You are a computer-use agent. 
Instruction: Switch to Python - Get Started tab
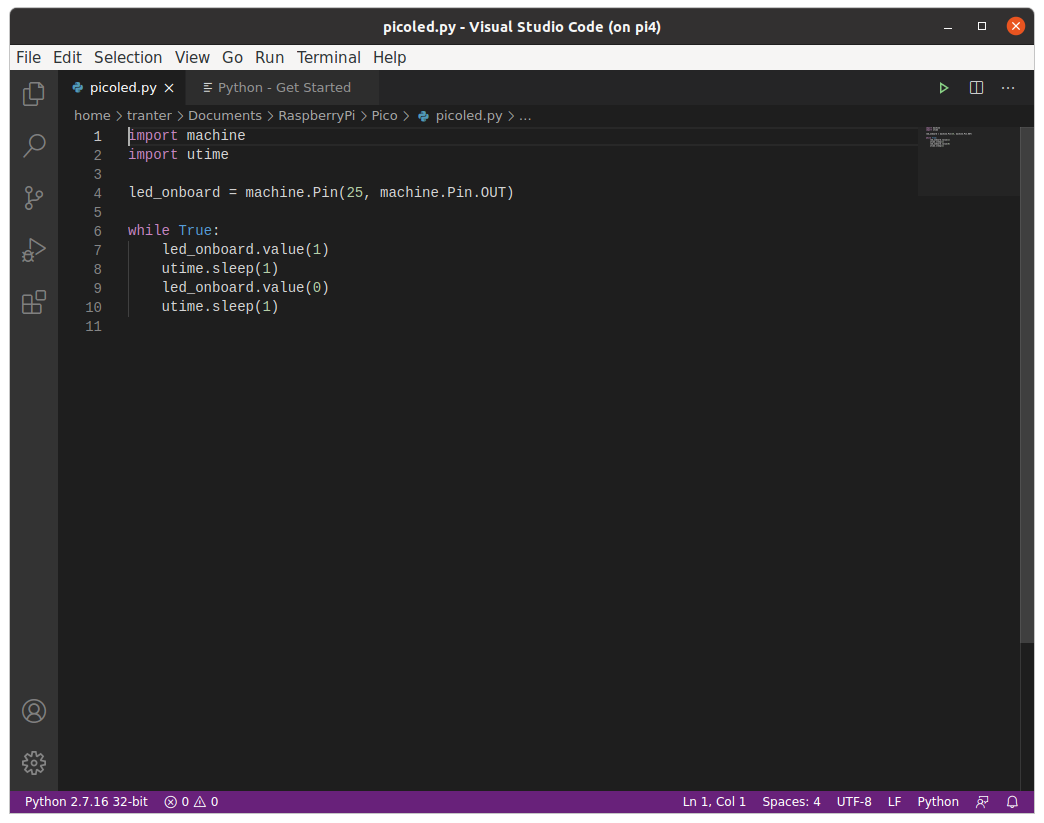(x=284, y=88)
